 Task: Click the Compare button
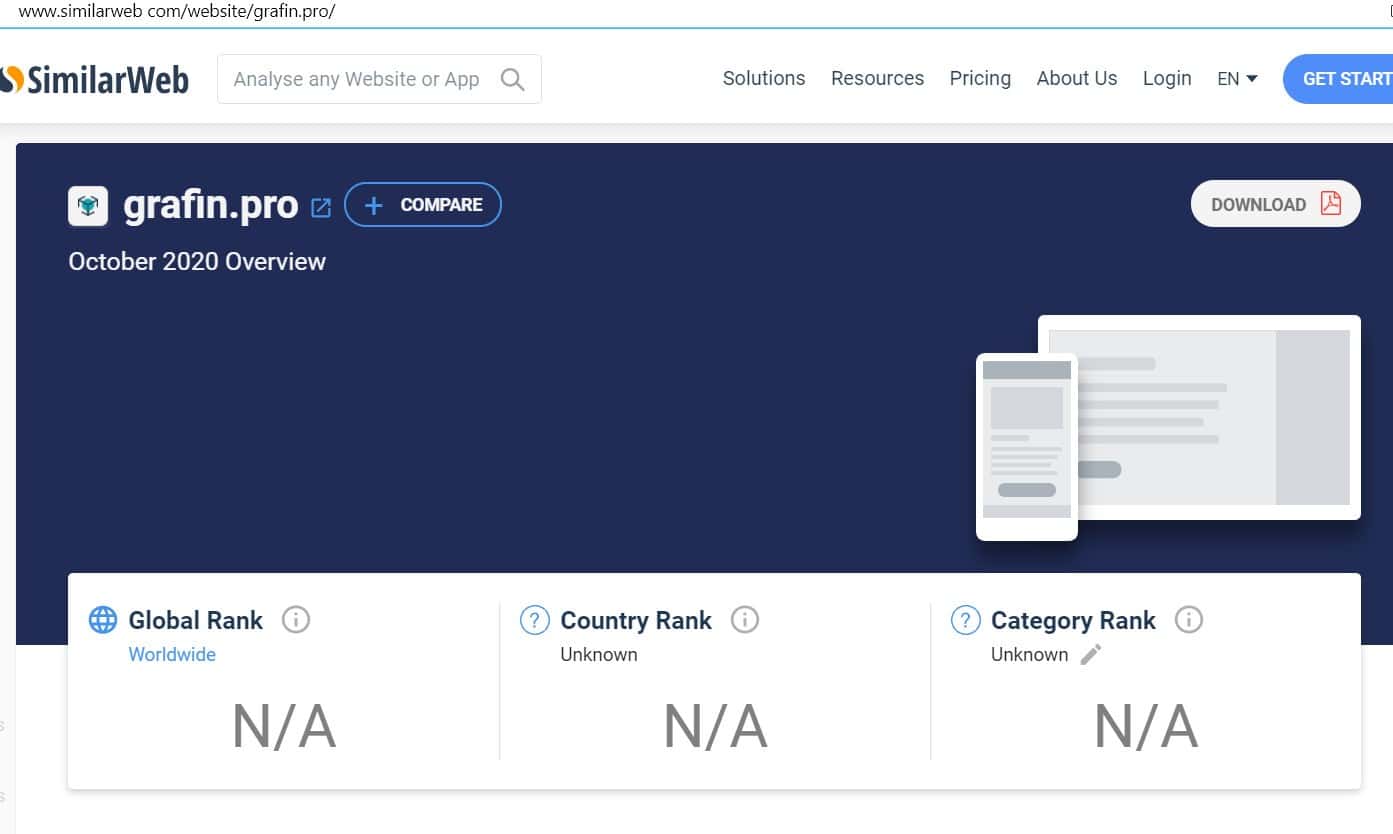[x=423, y=204]
